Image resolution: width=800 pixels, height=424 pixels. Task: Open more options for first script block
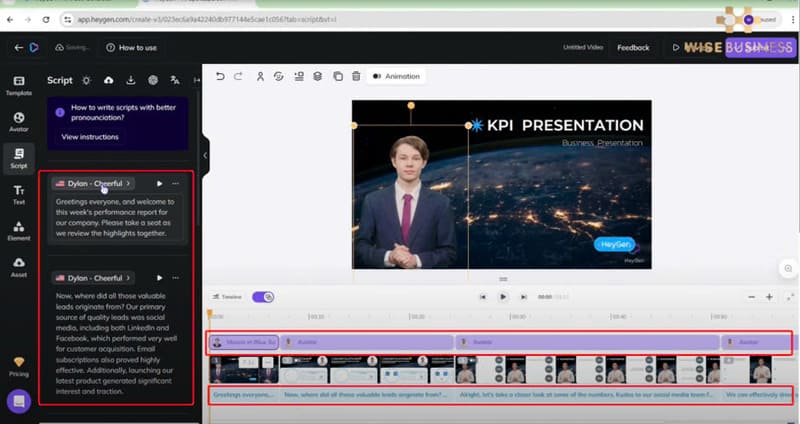click(176, 184)
